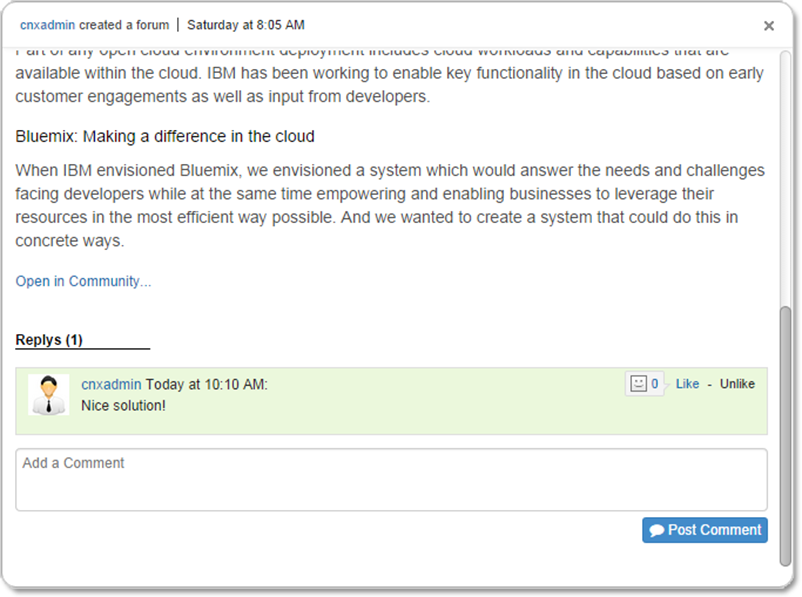
Task: Focus the Add a Comment text box
Action: (391, 480)
